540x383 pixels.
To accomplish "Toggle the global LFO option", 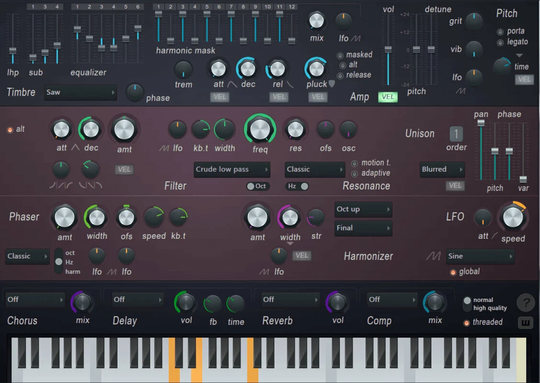I will (x=453, y=272).
